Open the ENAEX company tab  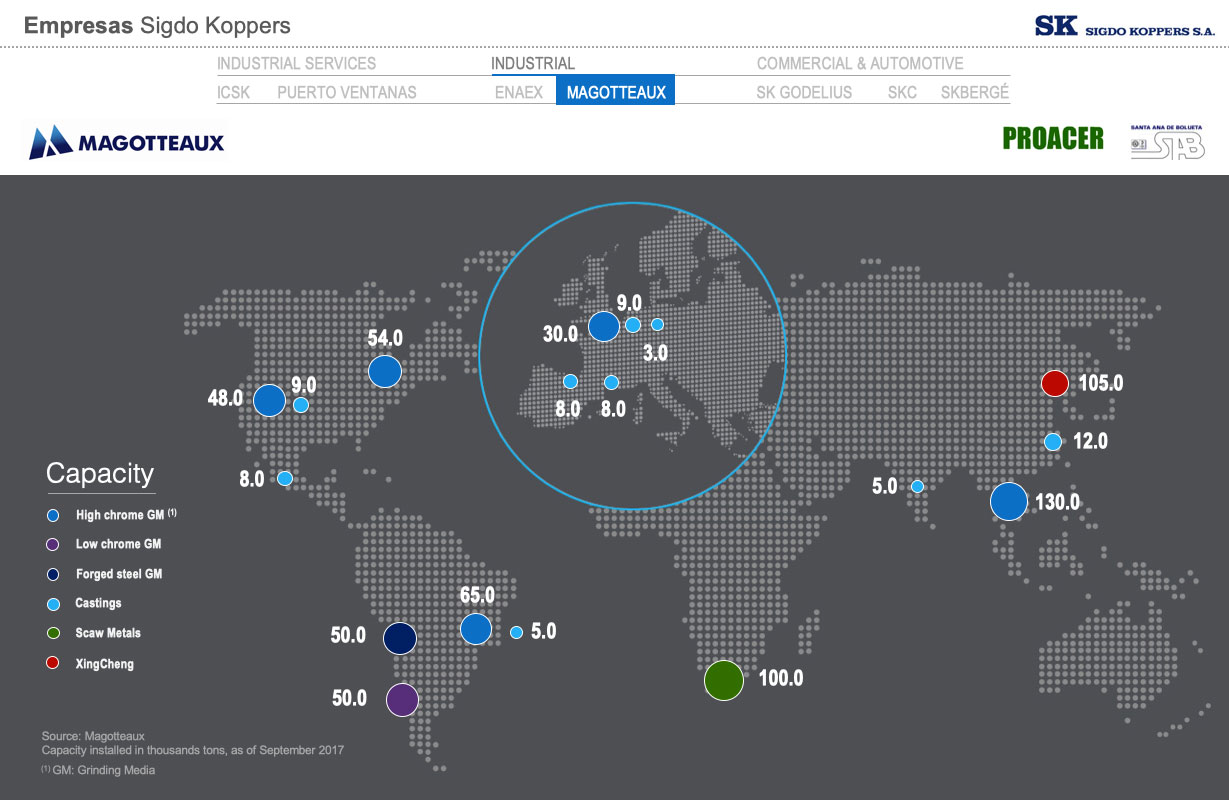click(519, 93)
